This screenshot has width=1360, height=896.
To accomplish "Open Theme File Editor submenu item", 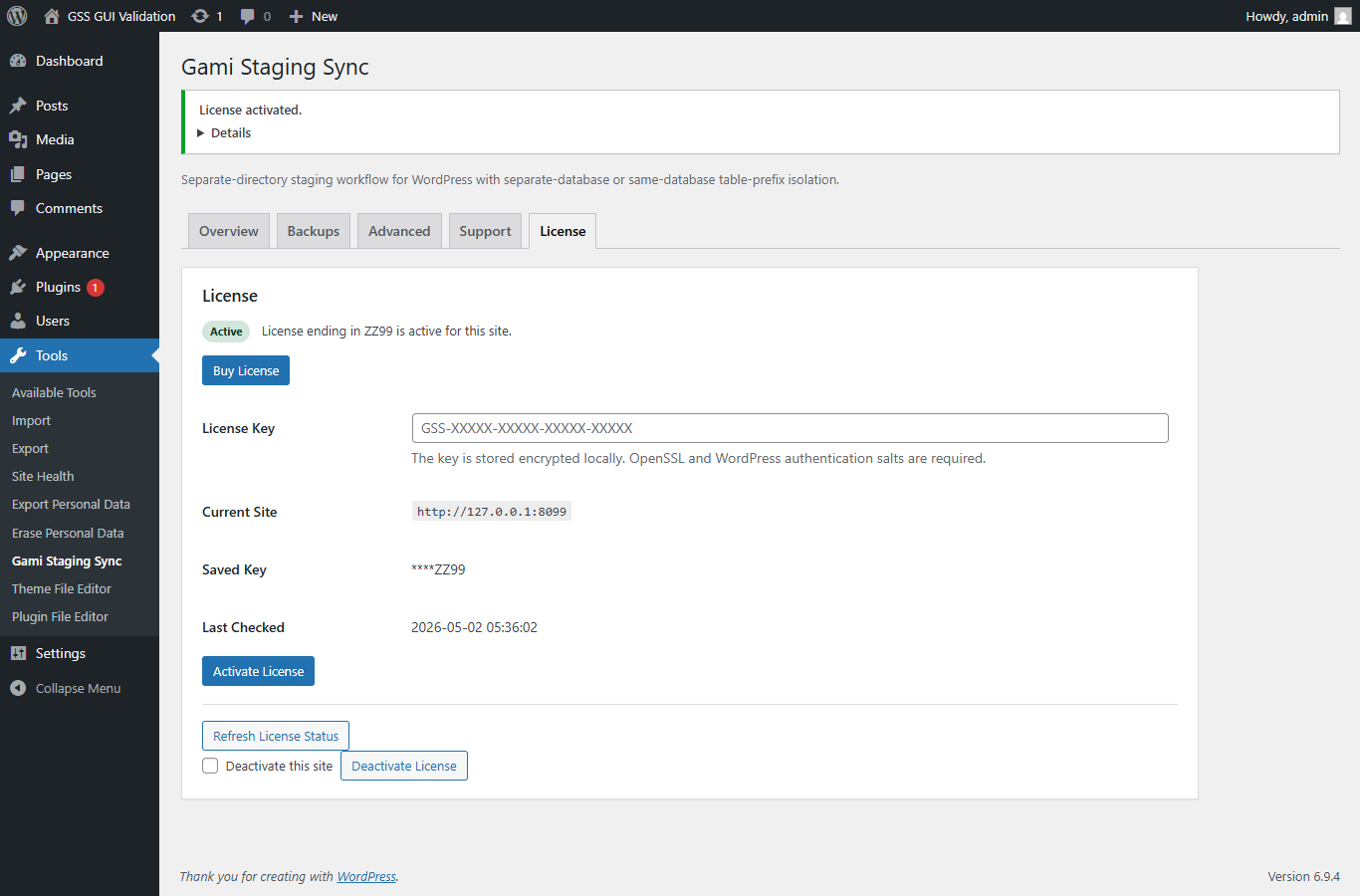I will click(62, 588).
